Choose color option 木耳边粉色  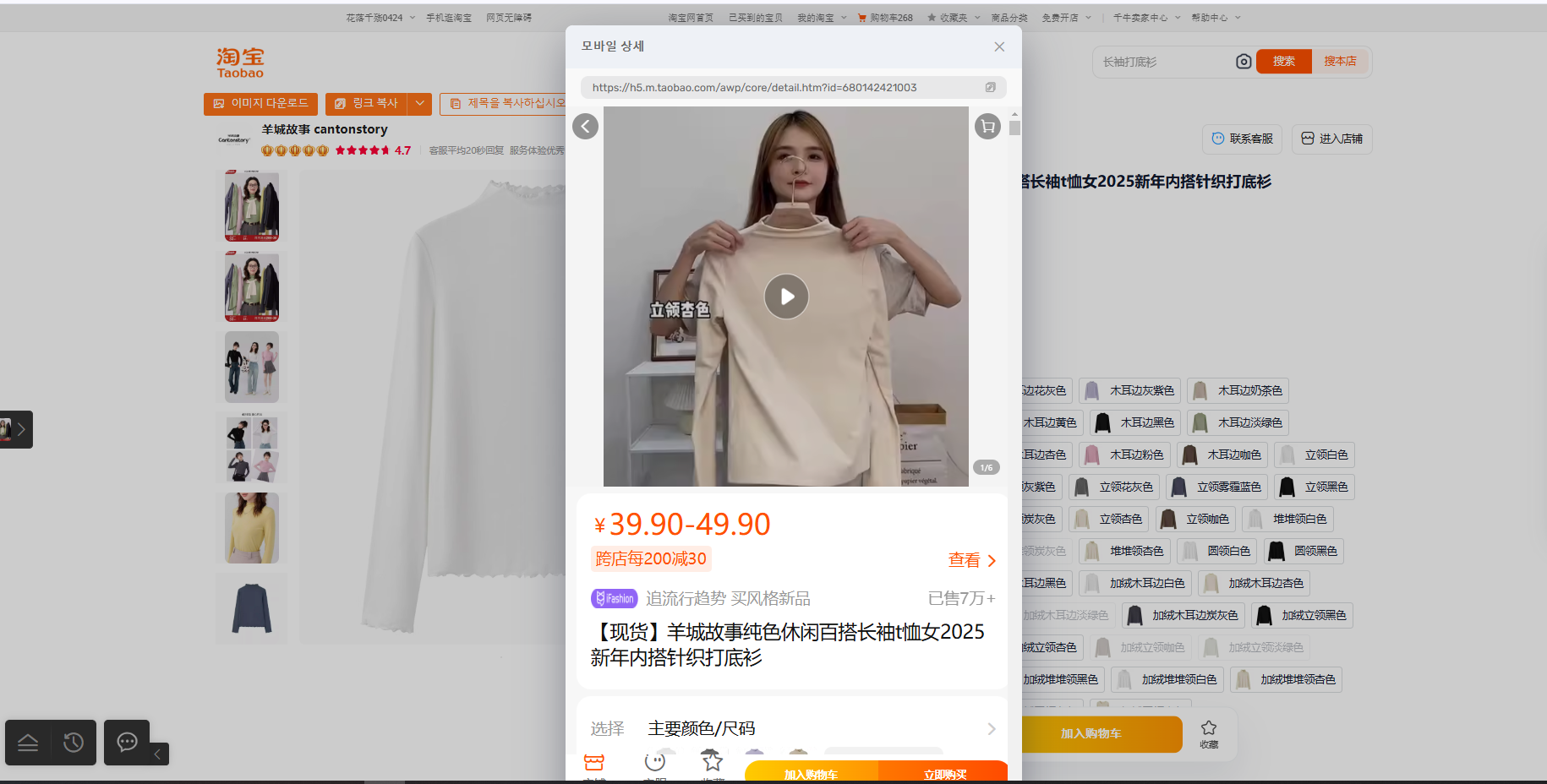[1124, 455]
